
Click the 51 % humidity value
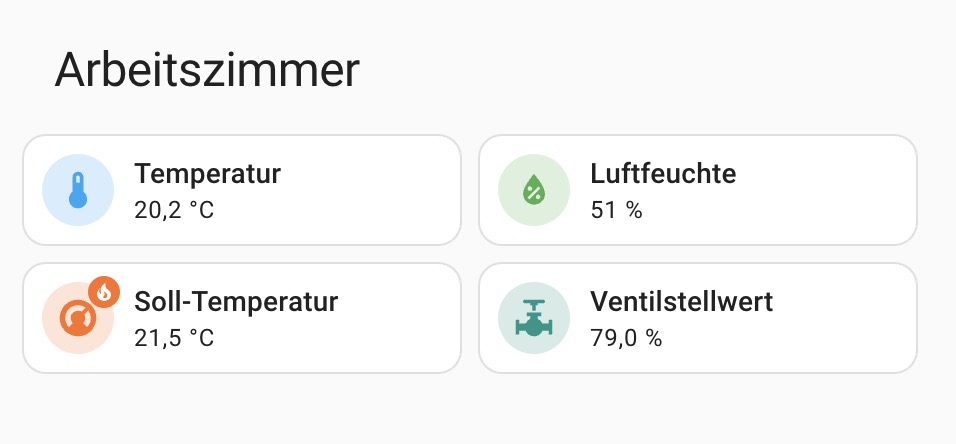pyautogui.click(x=616, y=210)
